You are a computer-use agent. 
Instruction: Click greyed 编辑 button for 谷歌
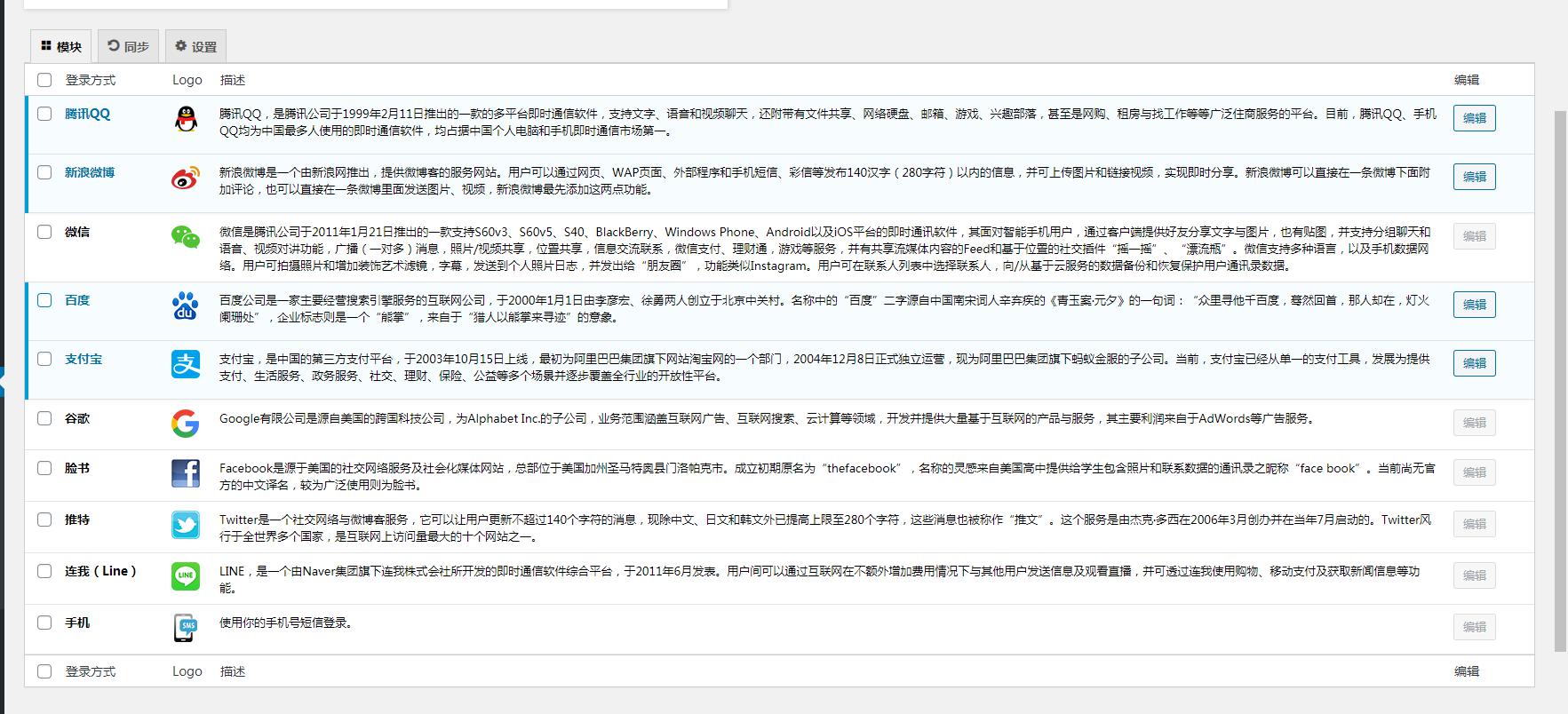tap(1475, 423)
